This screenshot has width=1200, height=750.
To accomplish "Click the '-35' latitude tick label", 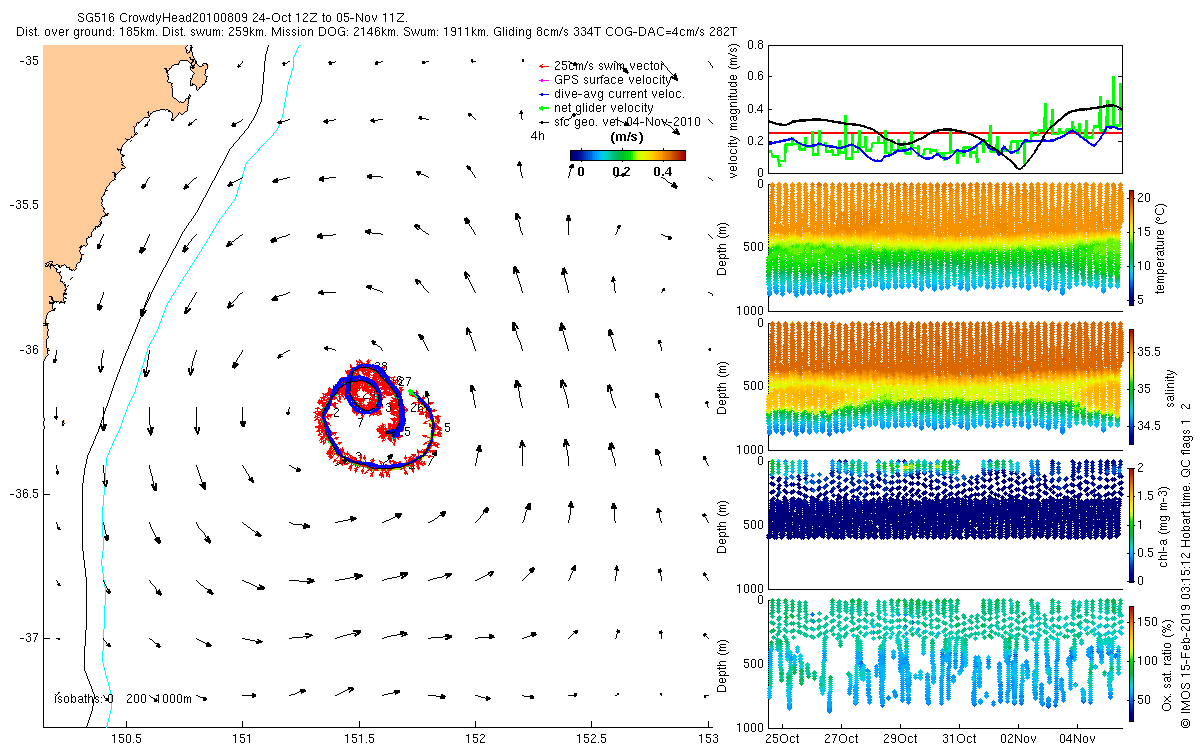I will click(x=27, y=61).
